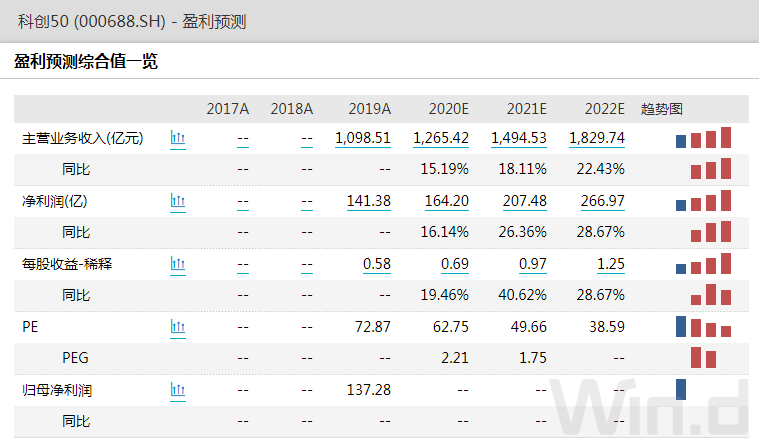This screenshot has width=759, height=445.
Task: Click the 2017A dash link in 主营业务收入 row
Action: point(243,139)
